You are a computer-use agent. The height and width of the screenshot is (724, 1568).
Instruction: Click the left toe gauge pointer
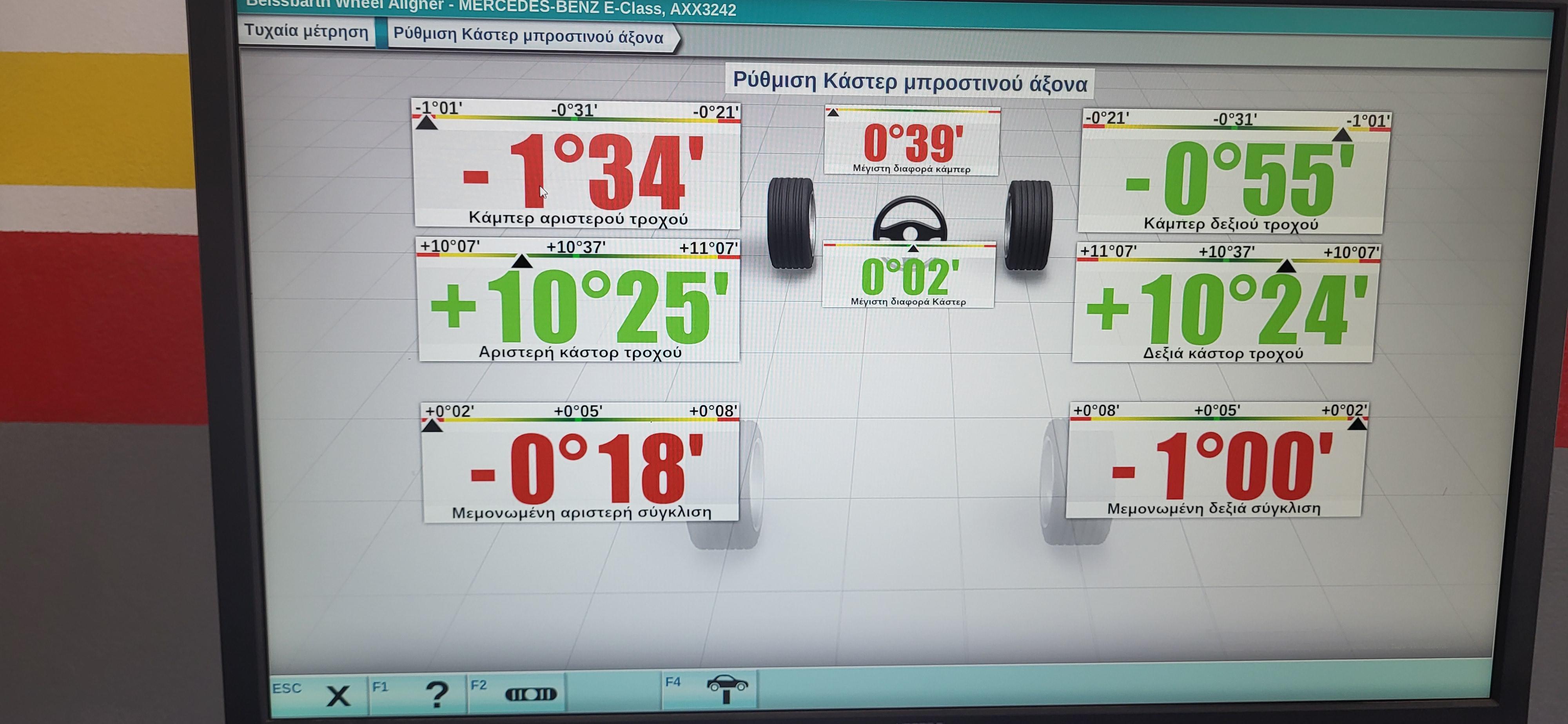click(x=432, y=425)
